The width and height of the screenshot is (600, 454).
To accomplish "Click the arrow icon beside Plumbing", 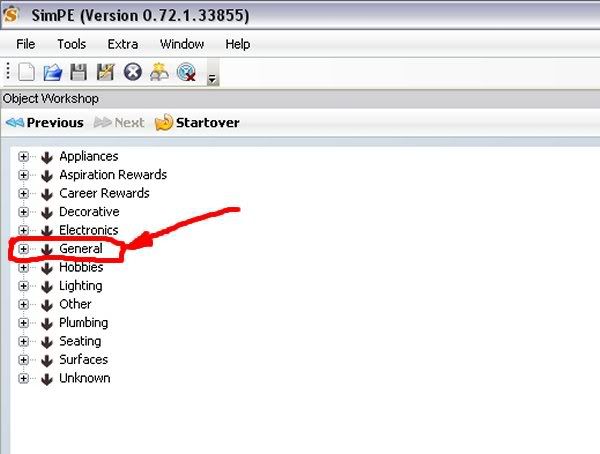I will click(47, 323).
